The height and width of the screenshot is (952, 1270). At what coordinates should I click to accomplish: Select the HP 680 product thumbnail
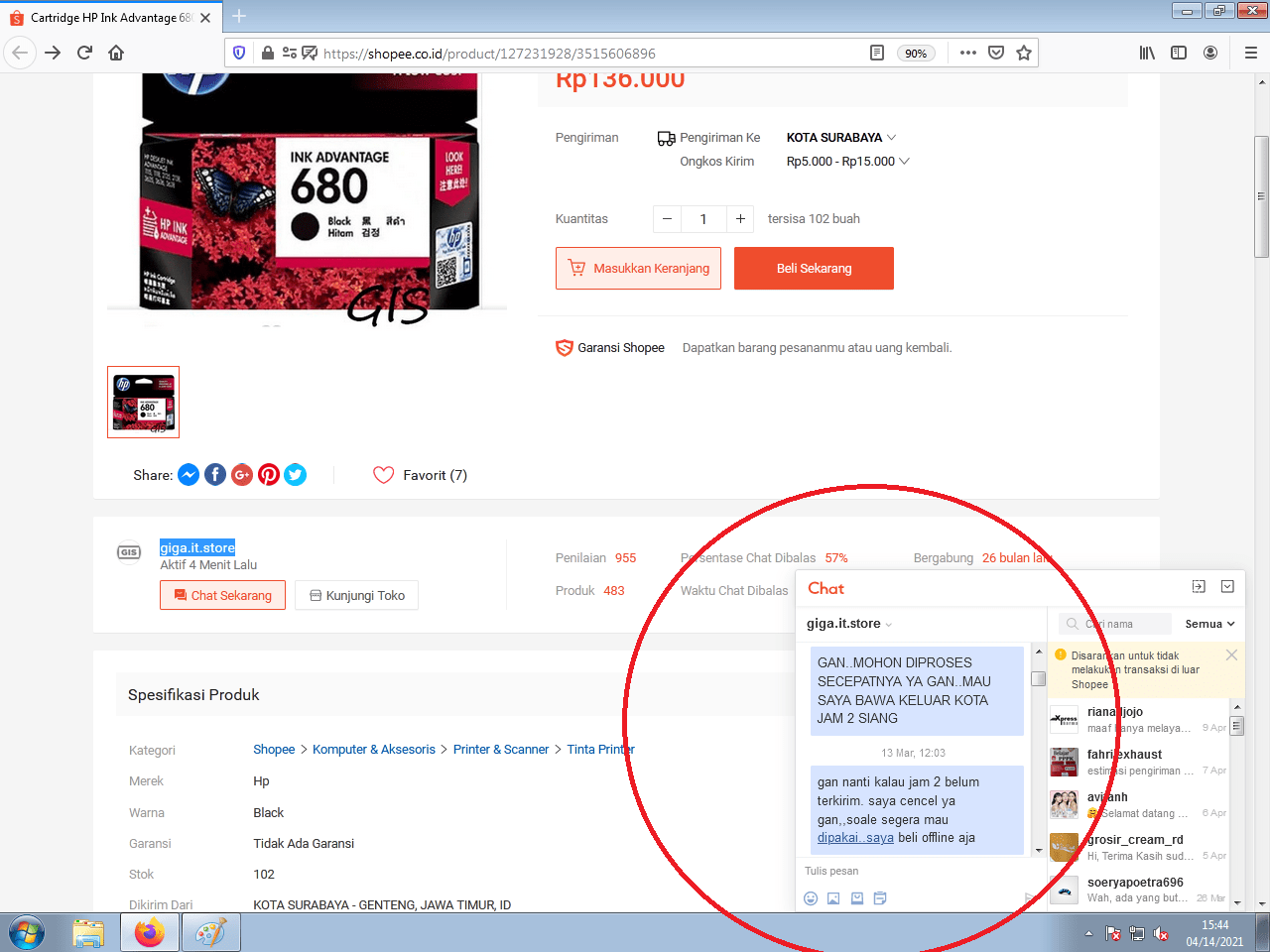pos(143,402)
